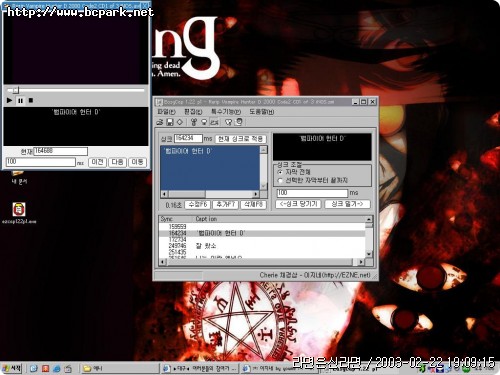This screenshot has height=375, width=500.
Task: Click the 추가F7 button
Action: coord(226,205)
